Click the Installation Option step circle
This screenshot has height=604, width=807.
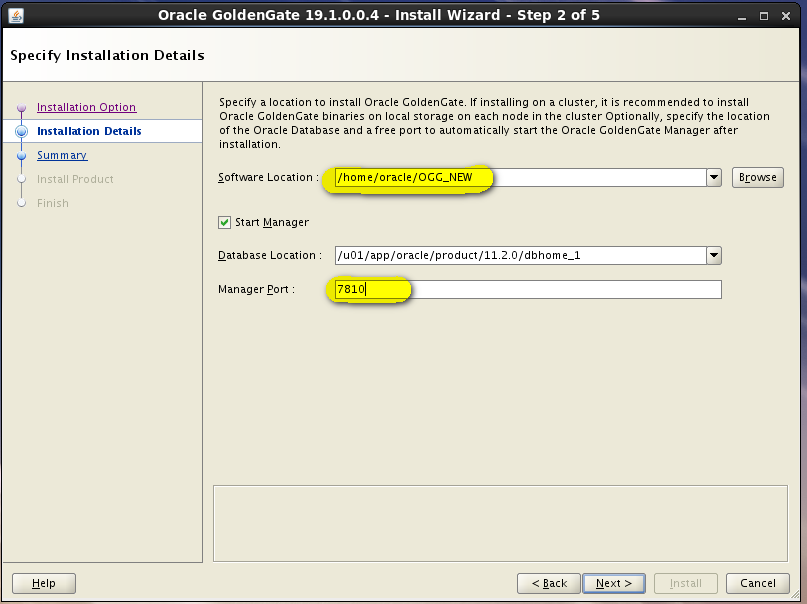point(21,107)
